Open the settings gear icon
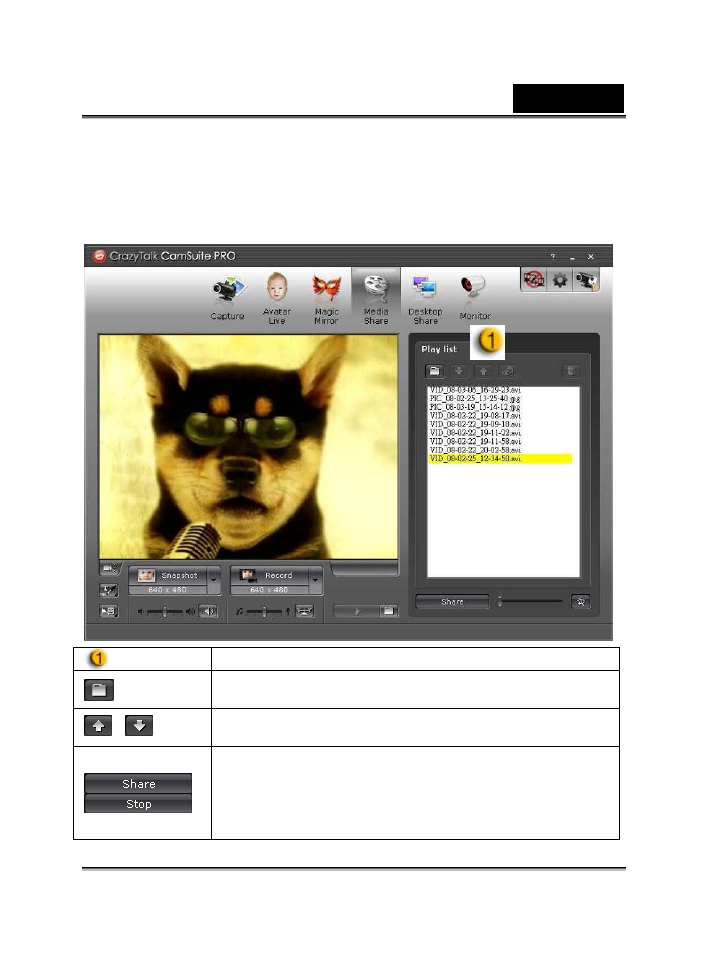708x964 pixels. click(561, 281)
